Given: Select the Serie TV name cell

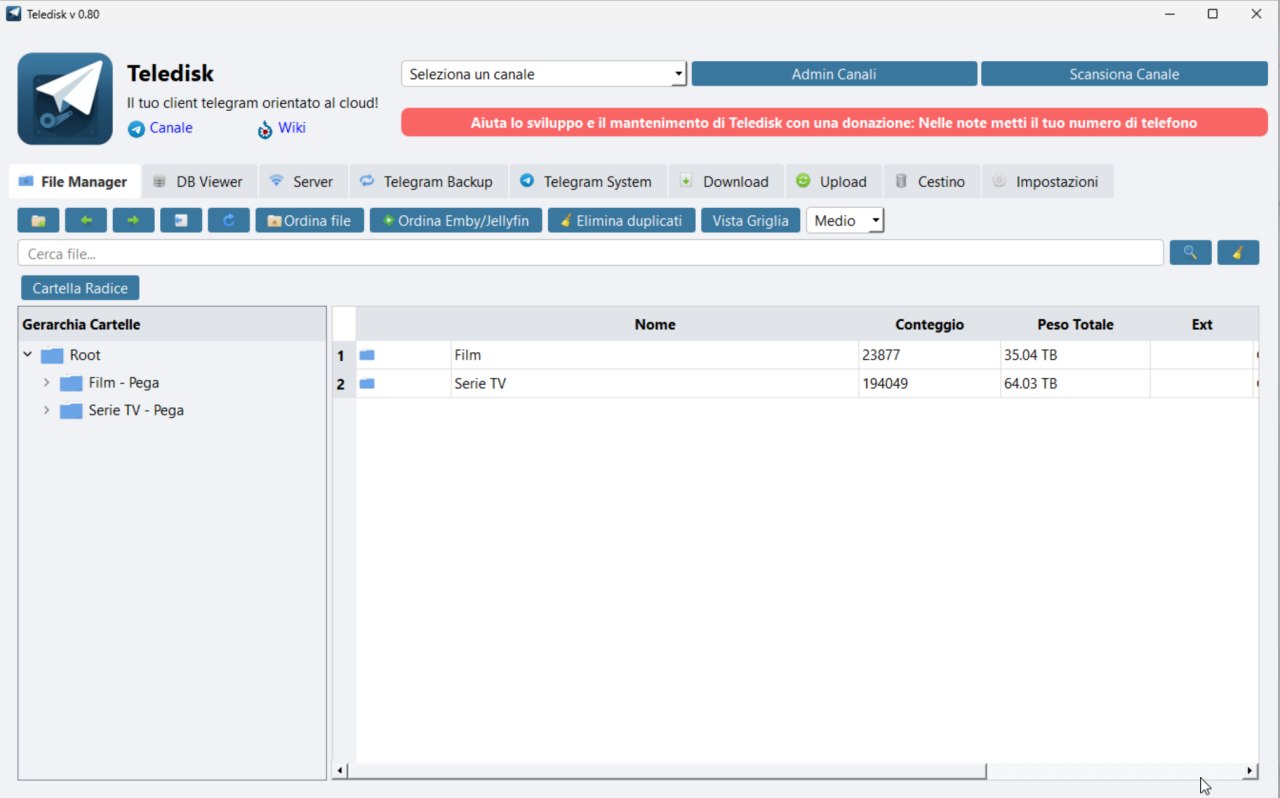Looking at the screenshot, I should coord(655,383).
